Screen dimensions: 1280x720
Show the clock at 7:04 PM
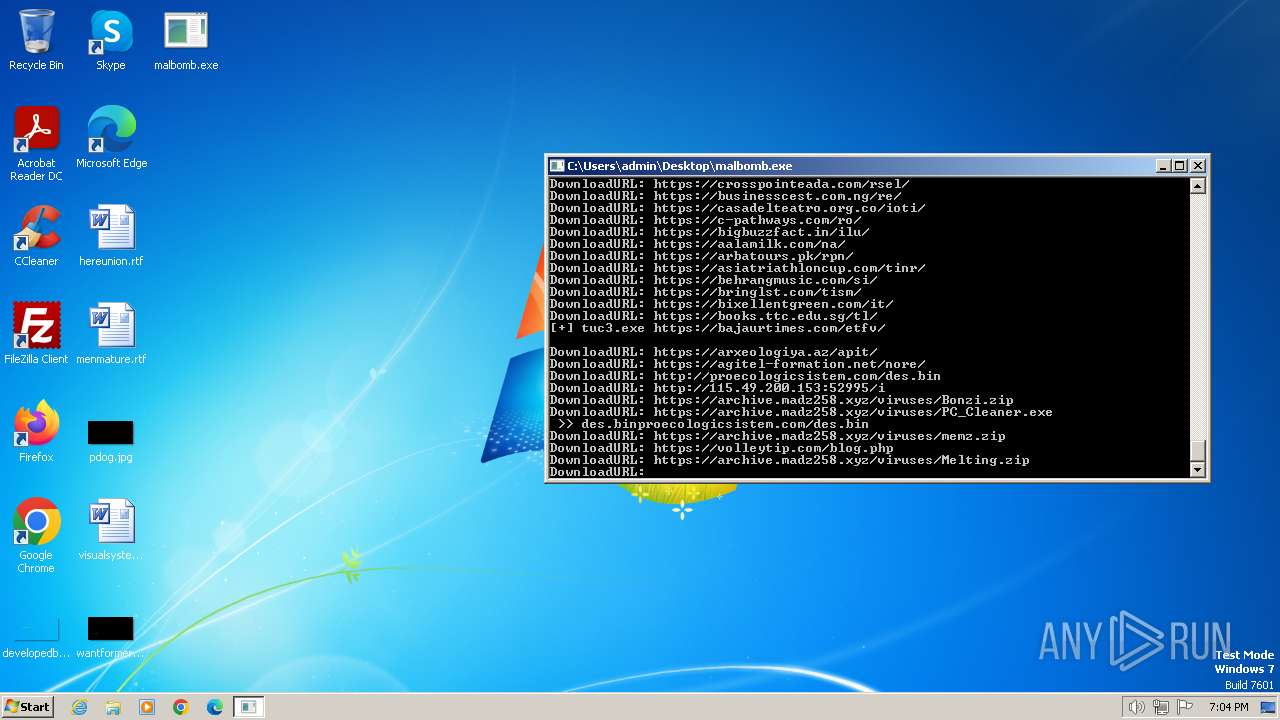point(1229,707)
